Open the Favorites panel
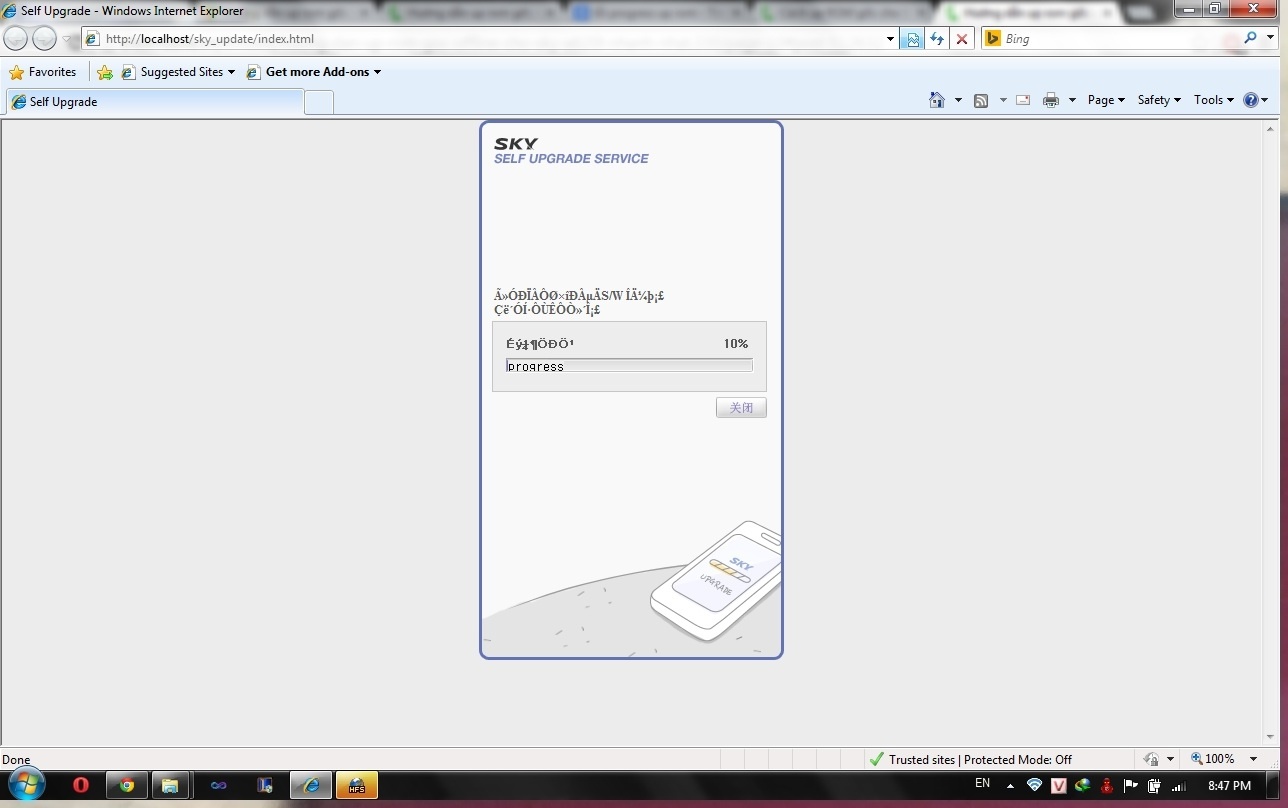1288x808 pixels. pyautogui.click(x=43, y=72)
